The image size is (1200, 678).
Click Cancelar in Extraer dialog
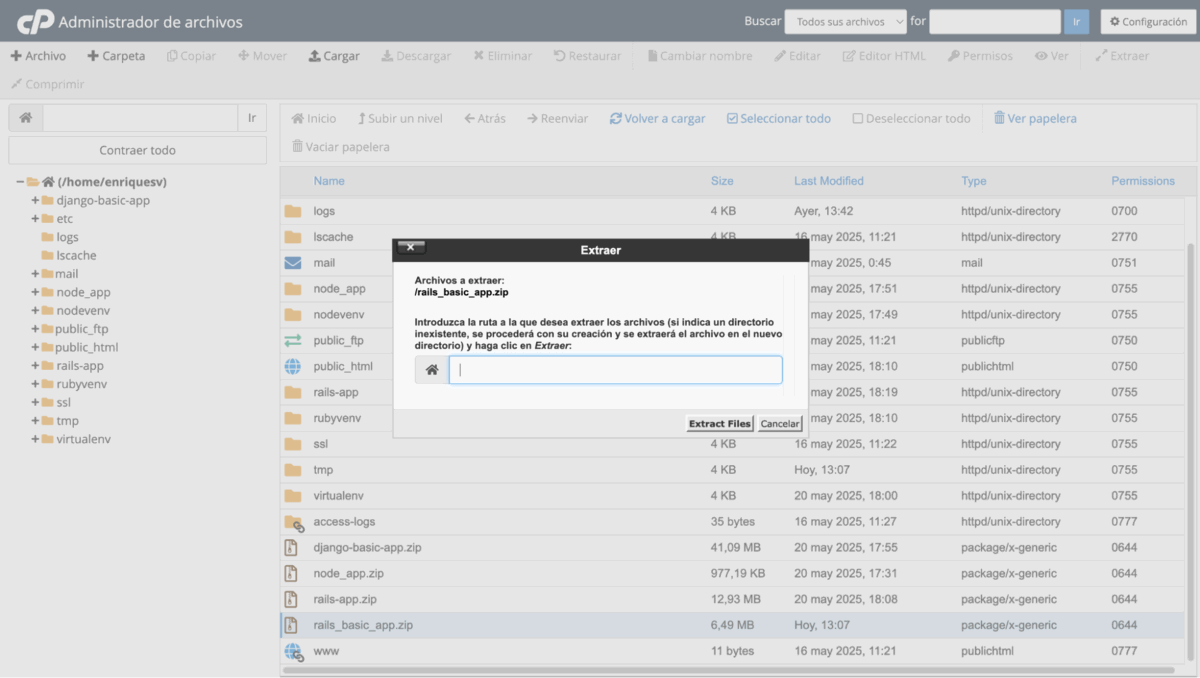point(780,424)
